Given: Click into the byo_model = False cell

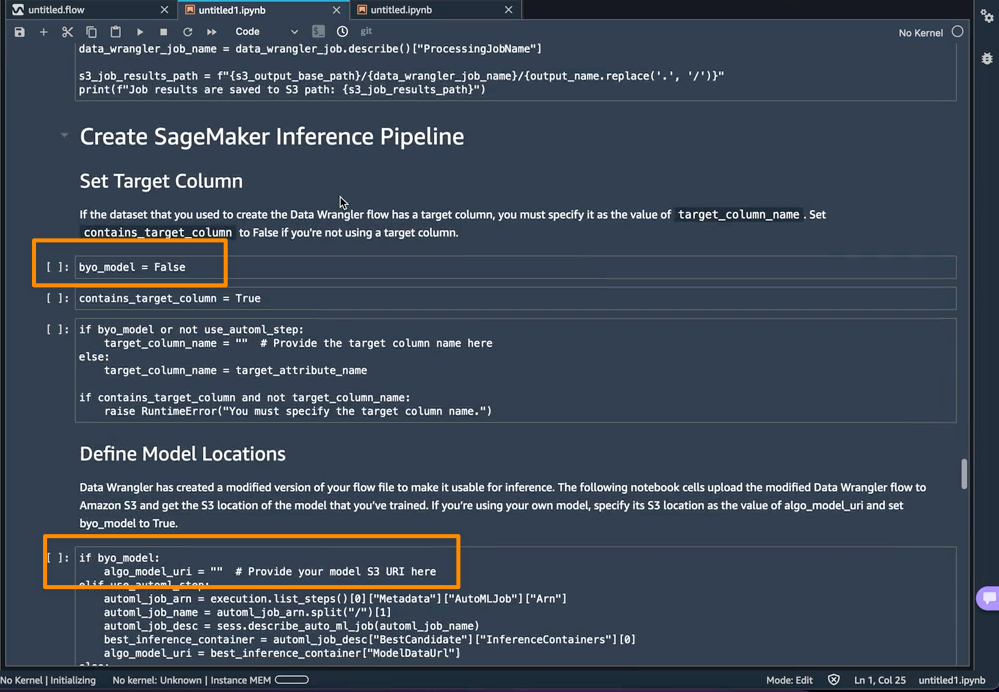Looking at the screenshot, I should click(515, 267).
